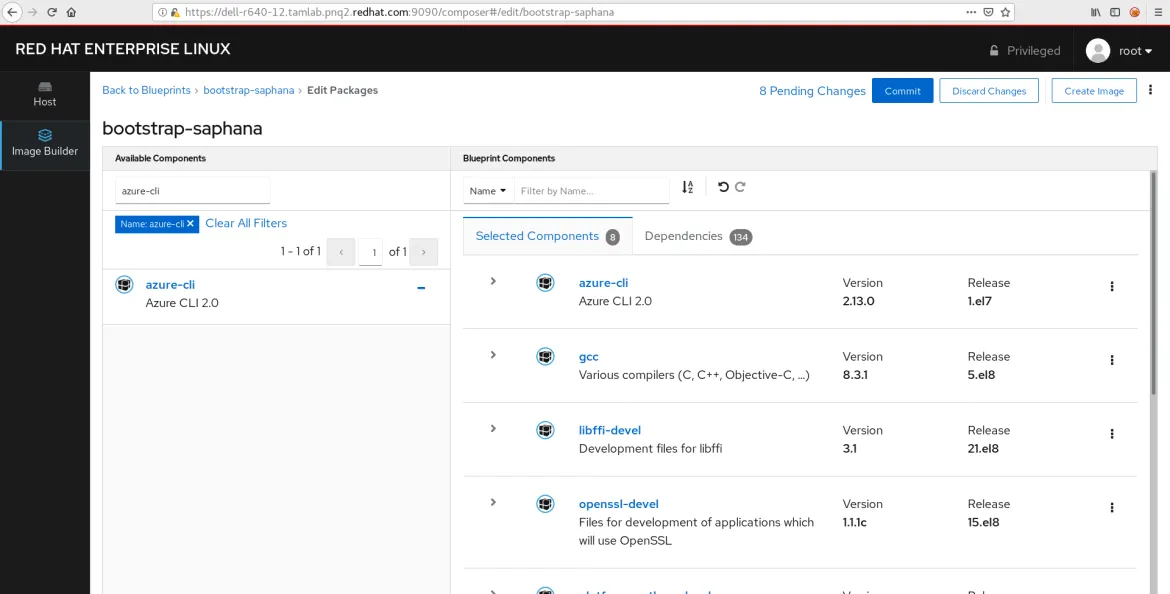Click the Filter by Name input field
This screenshot has width=1170, height=594.
click(592, 191)
